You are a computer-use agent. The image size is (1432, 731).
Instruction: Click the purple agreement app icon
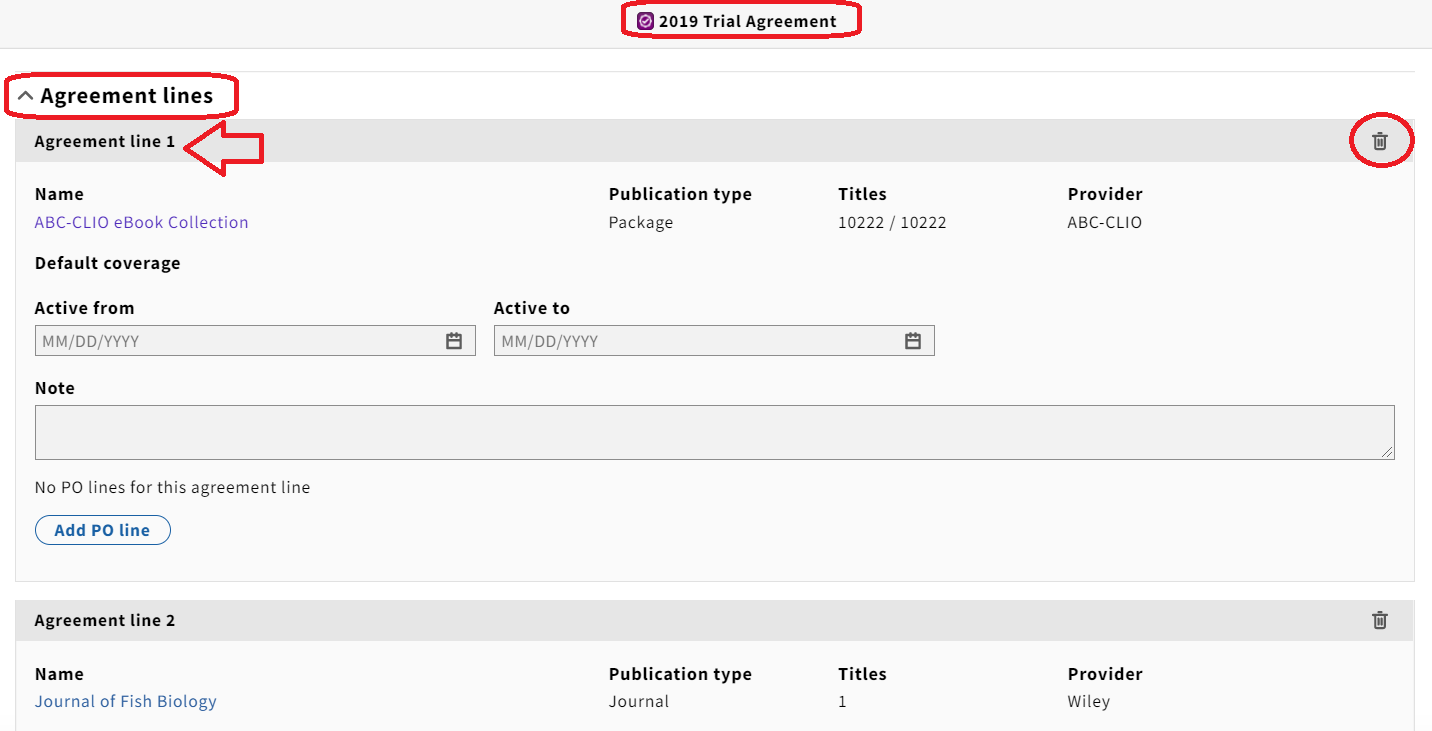click(x=645, y=21)
